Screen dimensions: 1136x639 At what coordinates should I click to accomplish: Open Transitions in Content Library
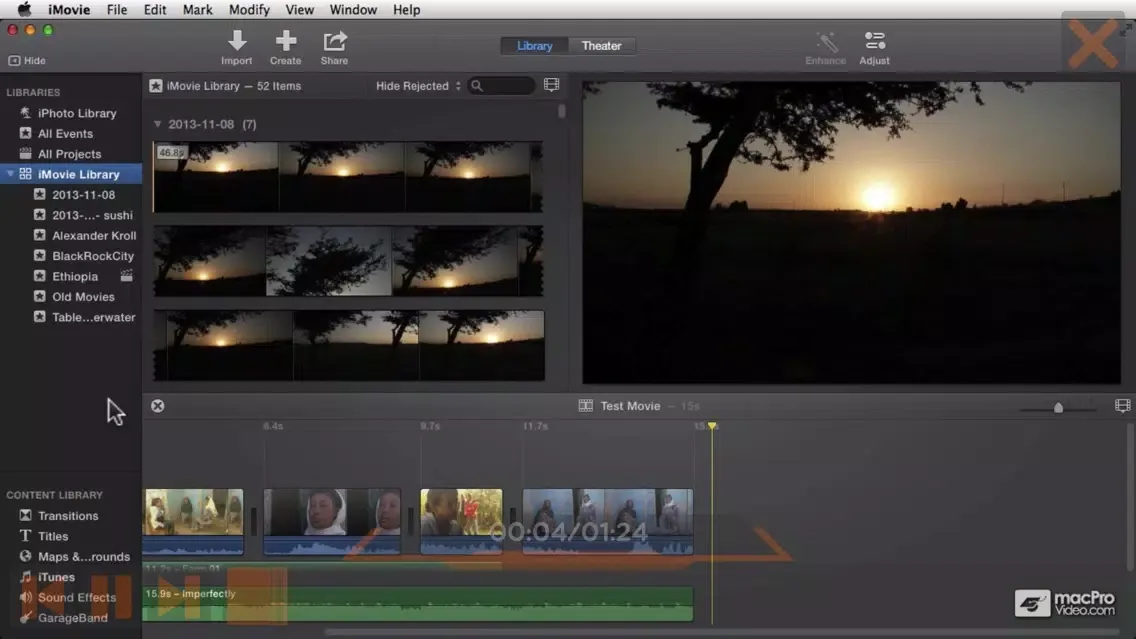click(70, 516)
